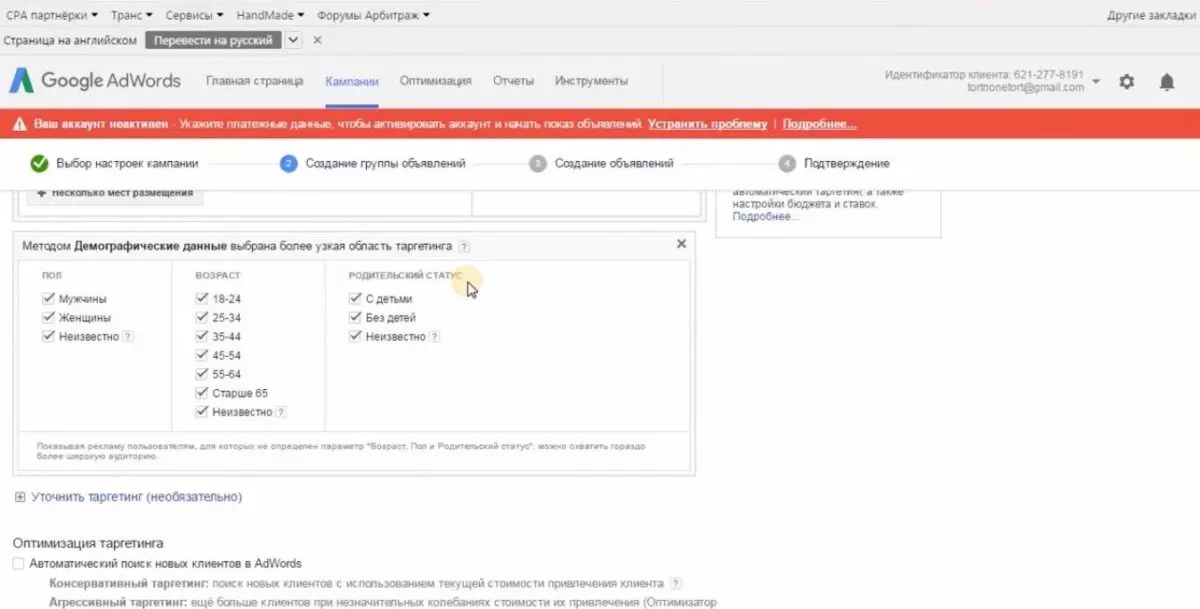The image size is (1200, 609).
Task: Dismiss the translation bar
Action: coord(317,40)
